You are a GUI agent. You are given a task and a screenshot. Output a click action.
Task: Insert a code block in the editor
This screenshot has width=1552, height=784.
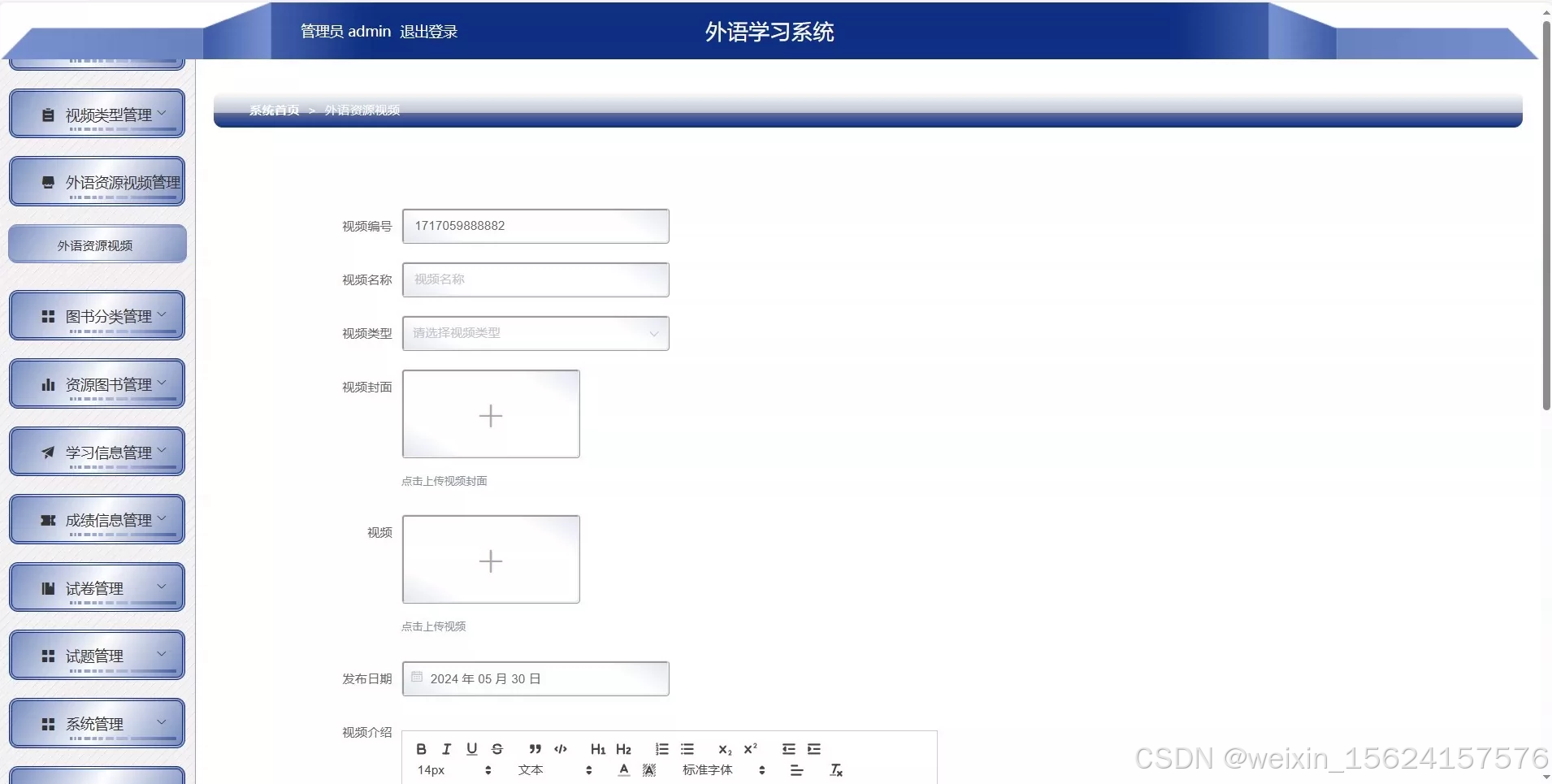coord(561,749)
